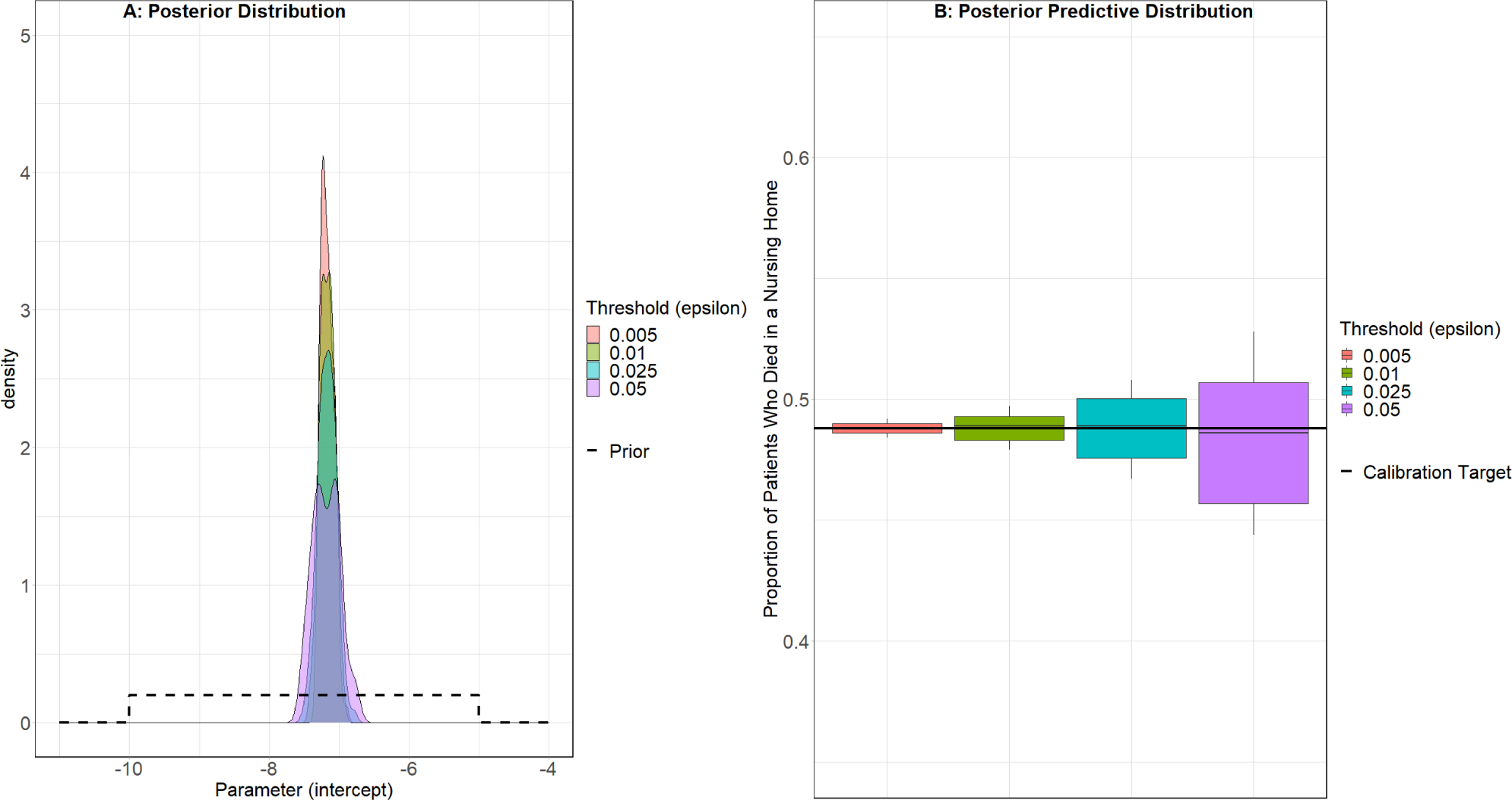The height and width of the screenshot is (800, 1512).
Task: Click 'Threshold (epsilon)' legend title in panel A
Action: [x=666, y=308]
